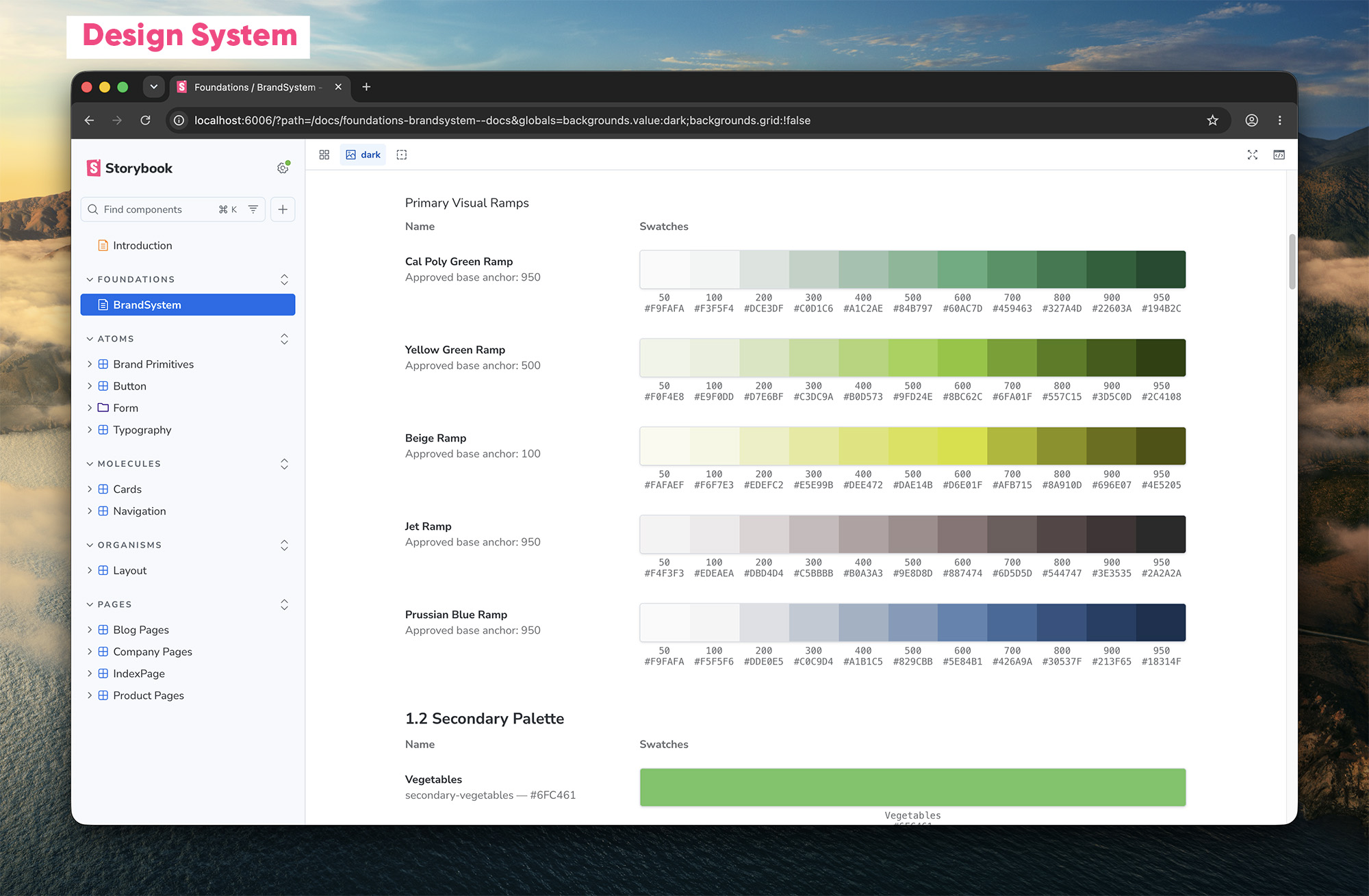Open the Introduction docs page
This screenshot has width=1369, height=896.
point(142,246)
